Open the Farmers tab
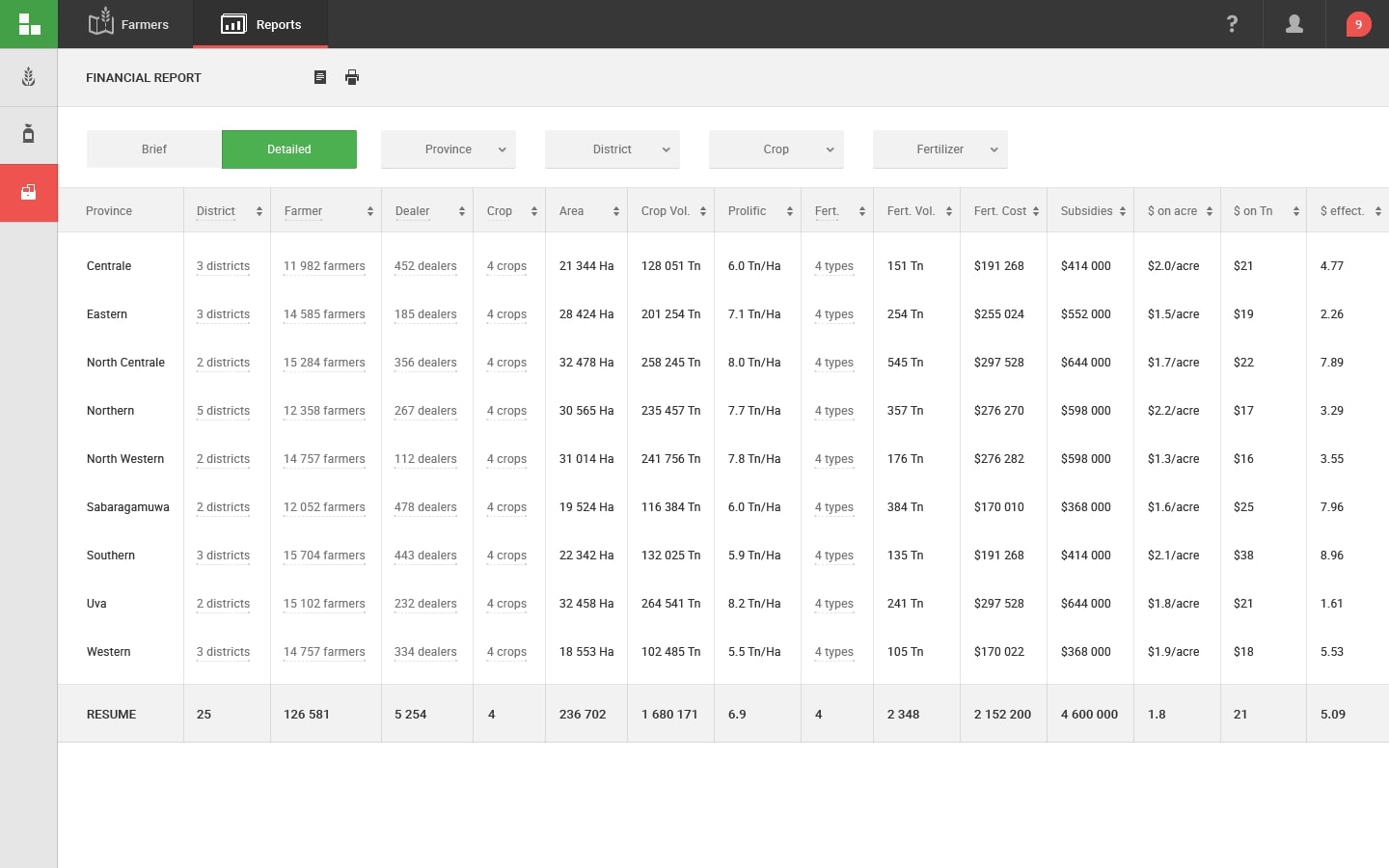 [128, 24]
